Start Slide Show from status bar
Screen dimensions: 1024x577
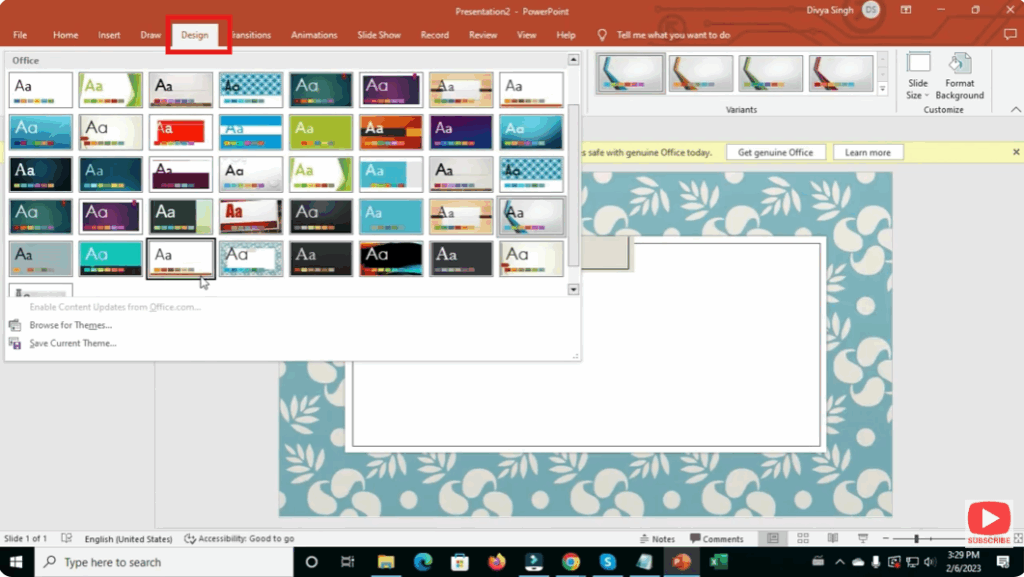[862, 538]
